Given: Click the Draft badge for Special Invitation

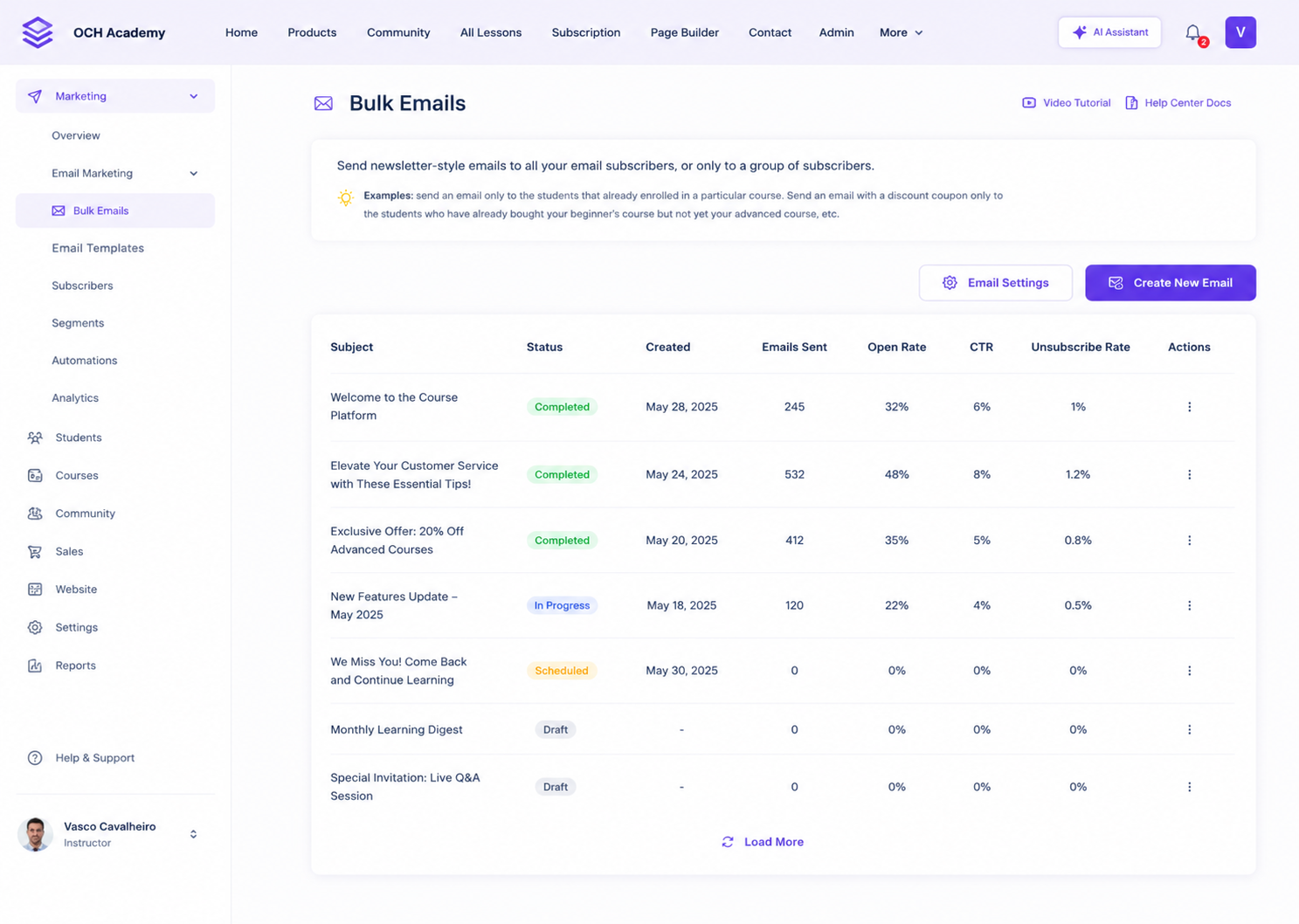Looking at the screenshot, I should click(556, 787).
